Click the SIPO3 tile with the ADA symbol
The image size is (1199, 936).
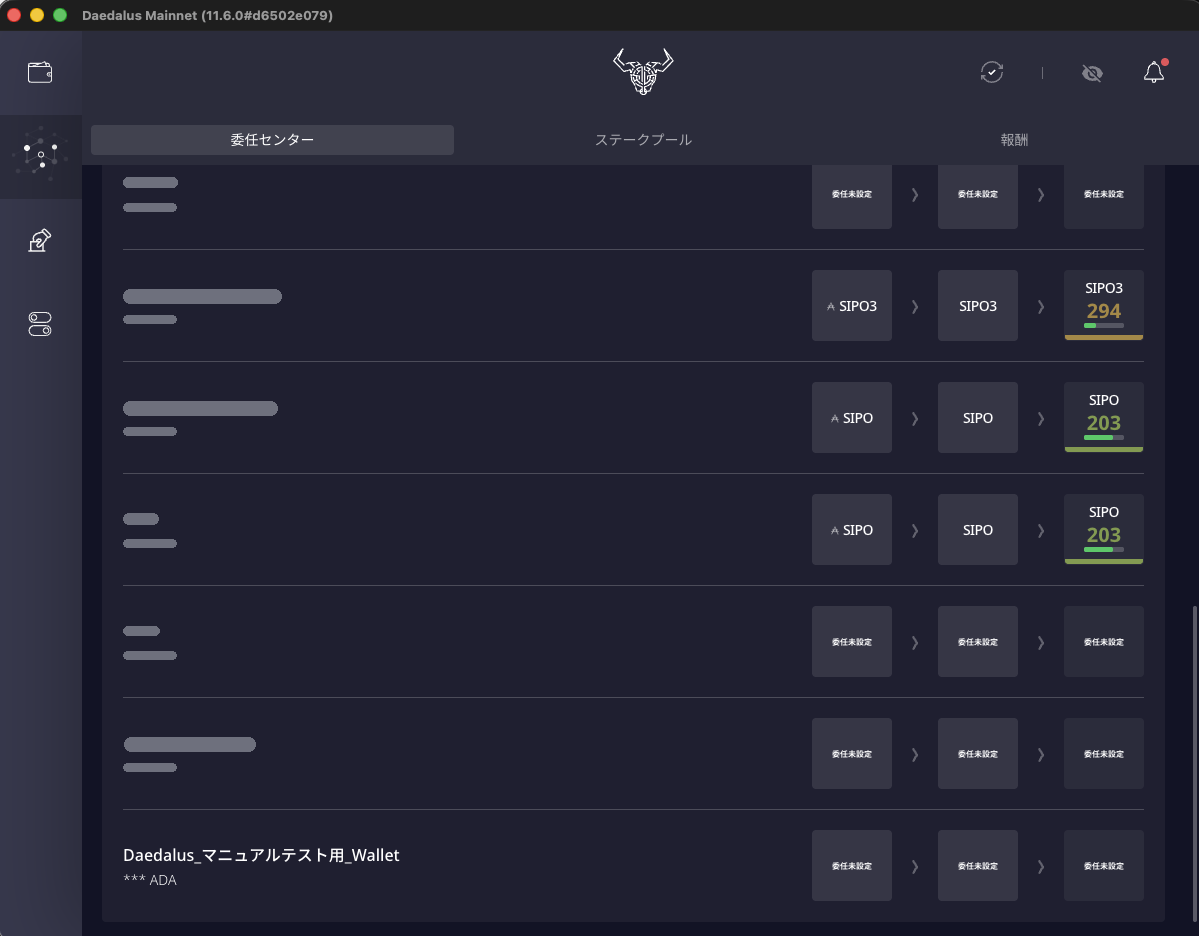point(852,306)
